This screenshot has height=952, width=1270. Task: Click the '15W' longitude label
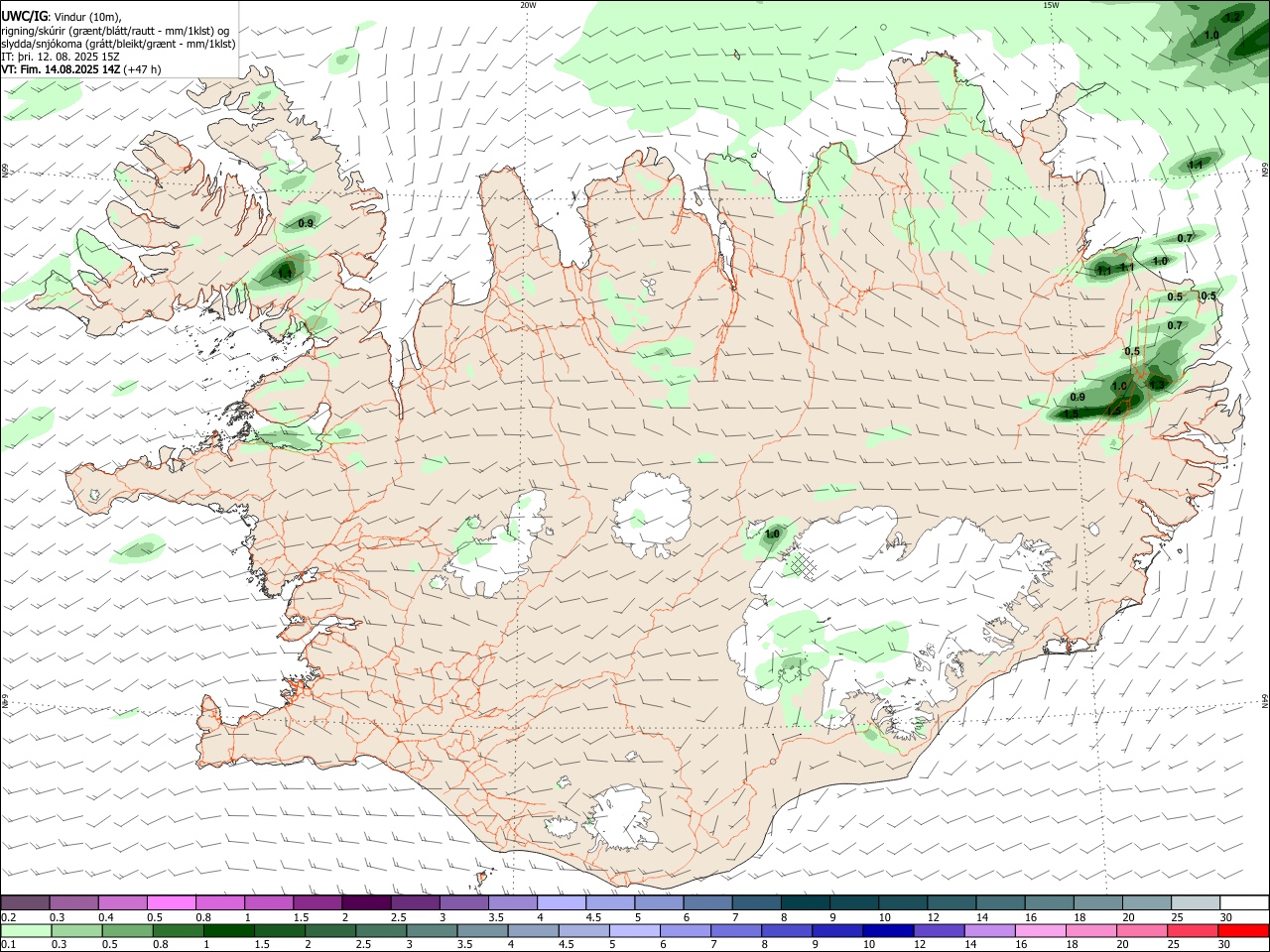1051,5
